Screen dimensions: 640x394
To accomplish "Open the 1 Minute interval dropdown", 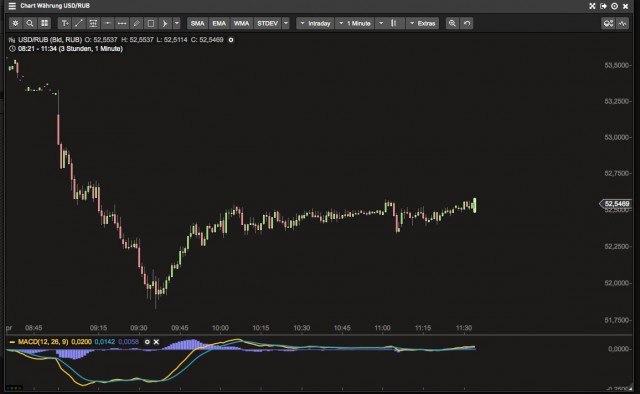I will (x=355, y=23).
